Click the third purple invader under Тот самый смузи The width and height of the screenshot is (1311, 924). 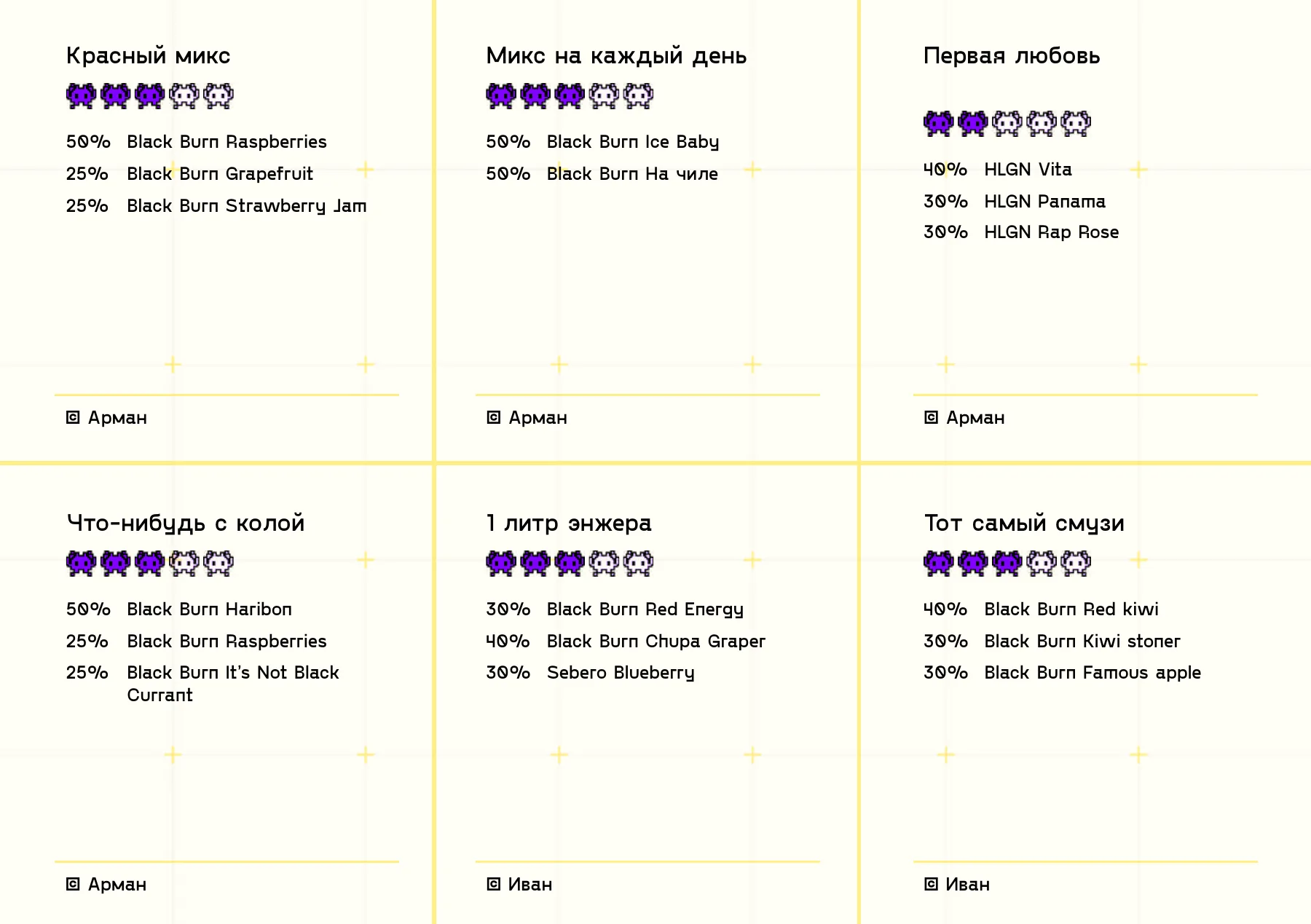pyautogui.click(x=1007, y=563)
